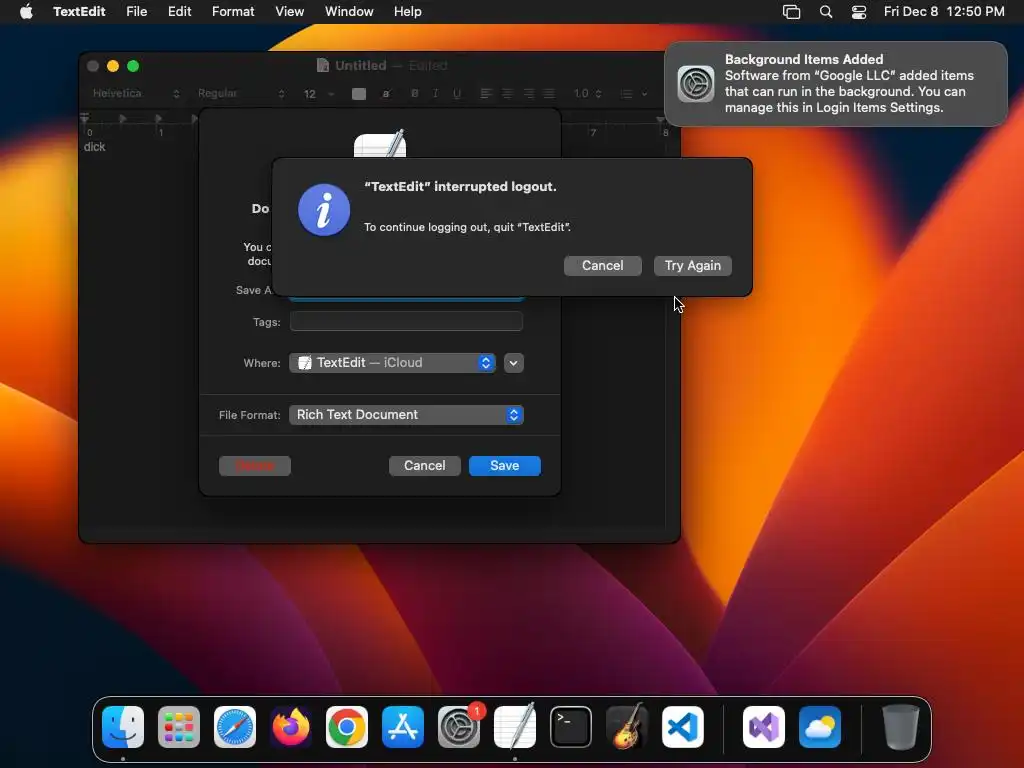Open Google Chrome from the Dock
Image resolution: width=1024 pixels, height=768 pixels.
point(347,727)
